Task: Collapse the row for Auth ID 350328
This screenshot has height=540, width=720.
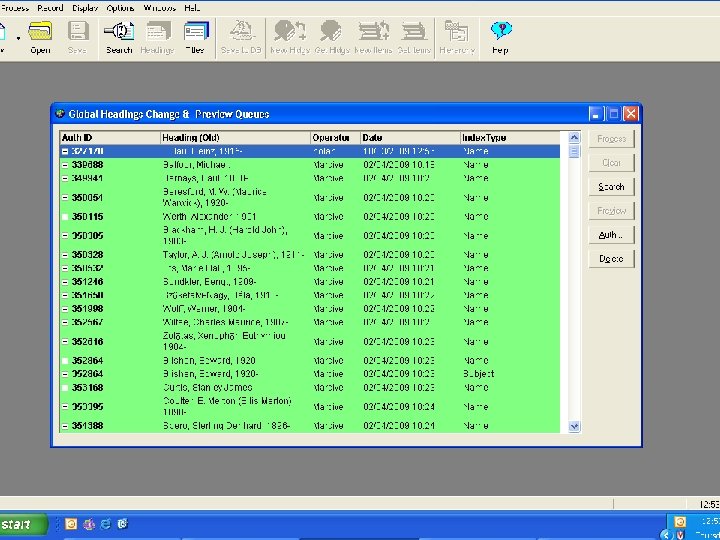Action: 65,255
